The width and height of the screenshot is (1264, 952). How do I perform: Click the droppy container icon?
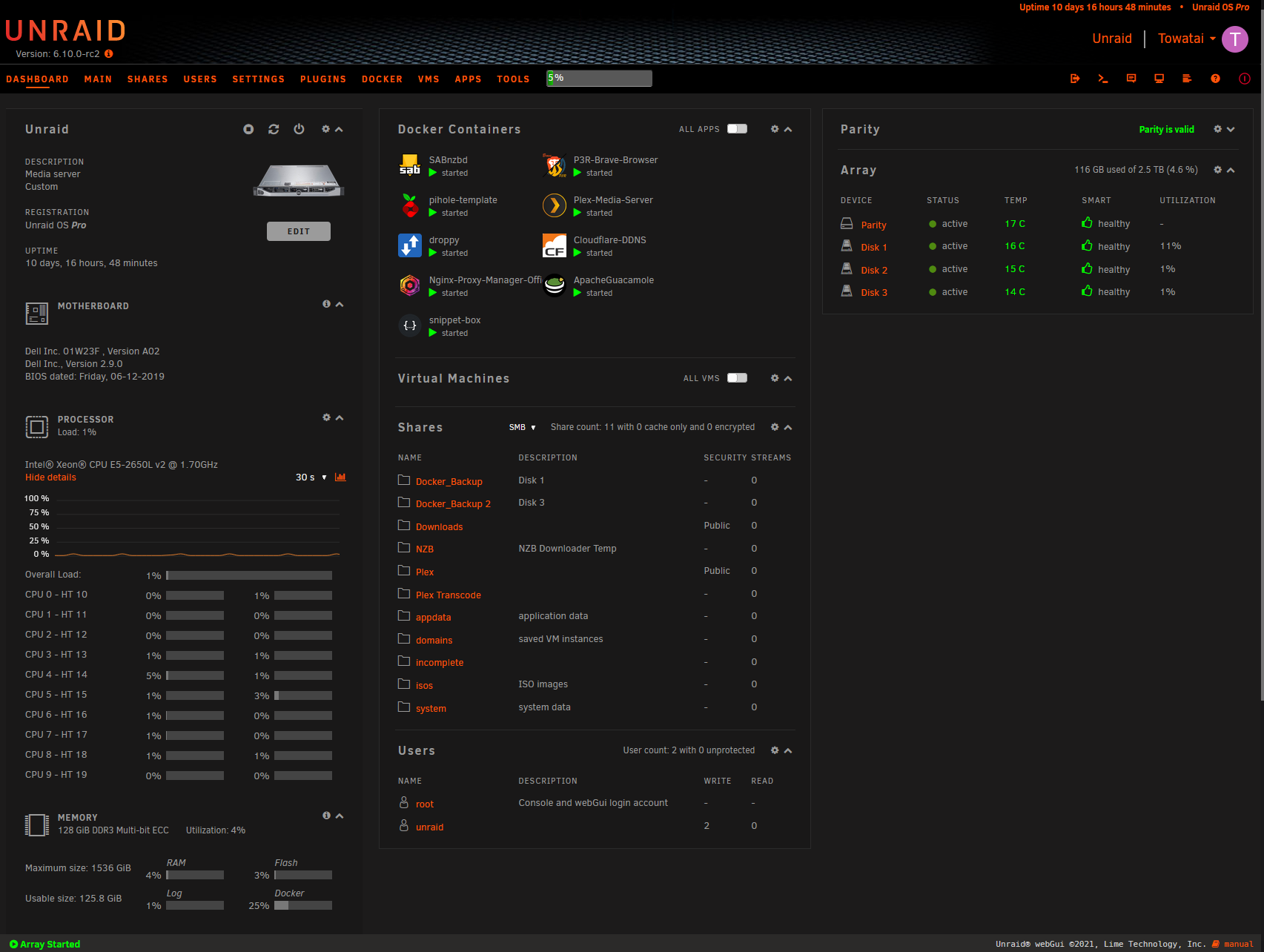tap(410, 245)
